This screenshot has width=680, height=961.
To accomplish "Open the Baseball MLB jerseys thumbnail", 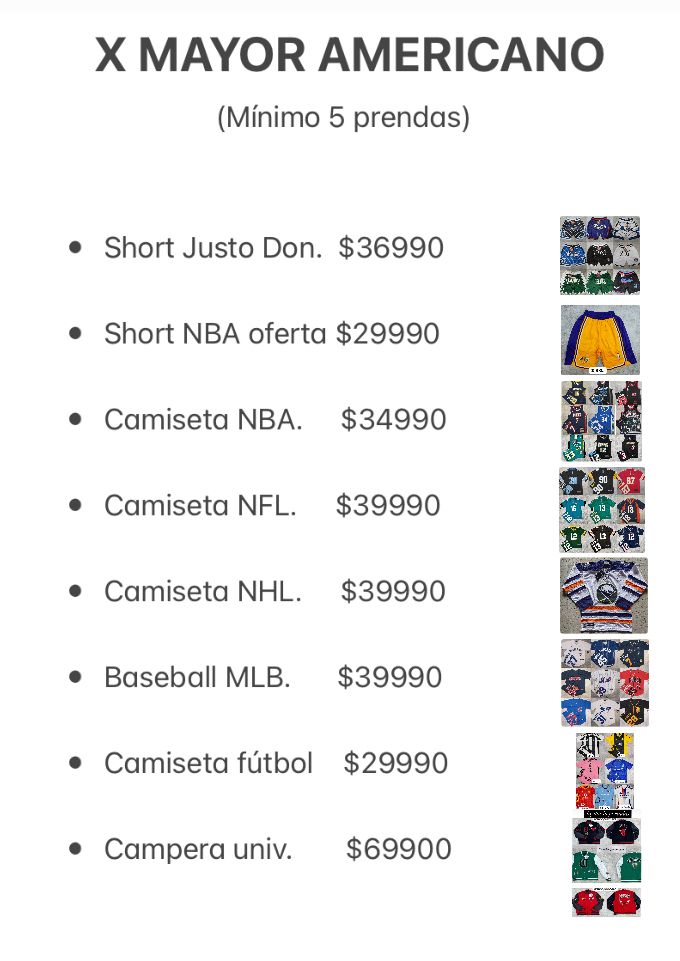I will tap(604, 683).
